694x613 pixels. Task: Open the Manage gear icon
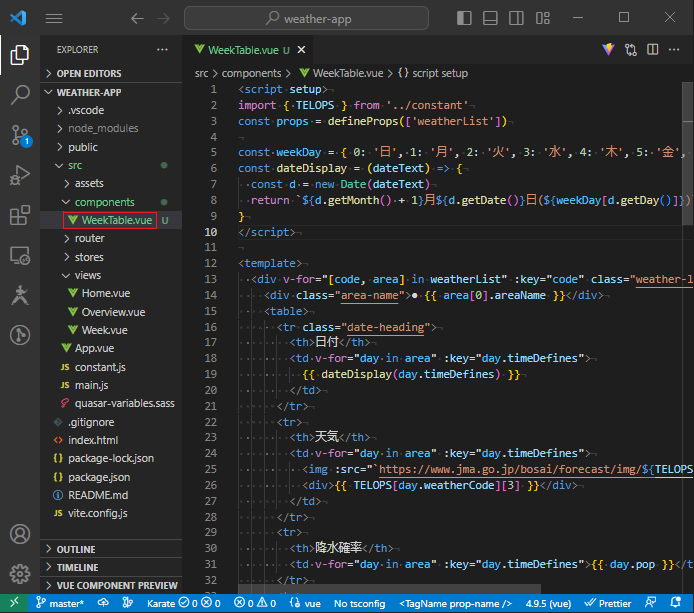coord(20,574)
